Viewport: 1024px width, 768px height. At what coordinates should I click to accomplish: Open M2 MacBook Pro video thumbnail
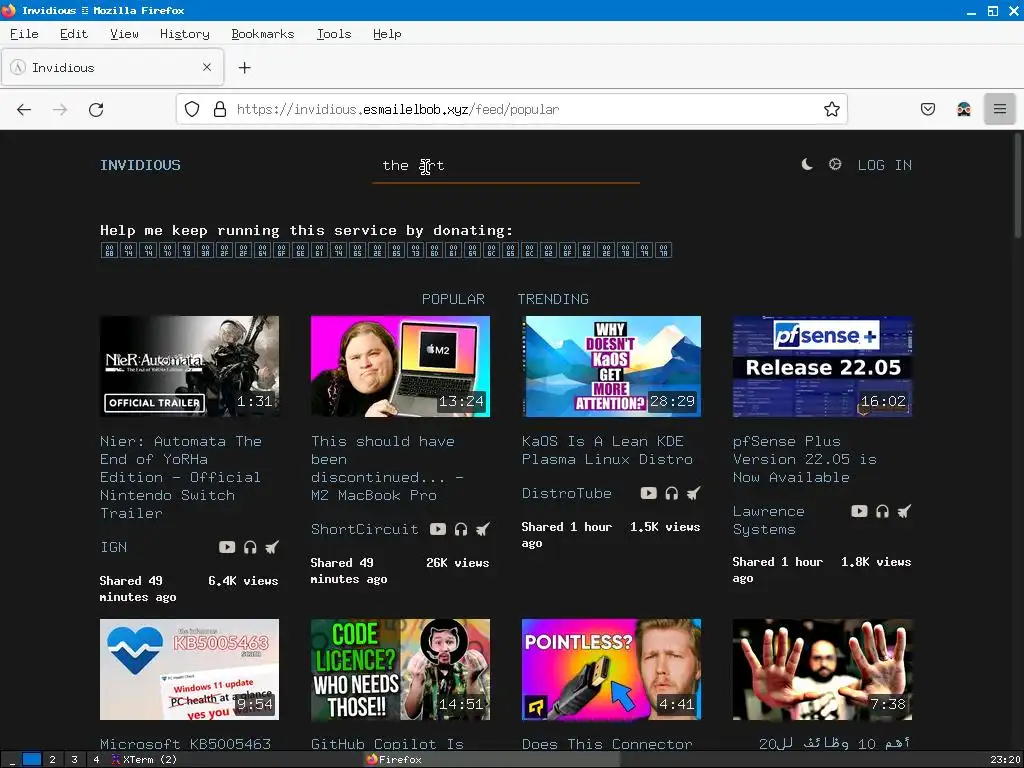pos(400,366)
